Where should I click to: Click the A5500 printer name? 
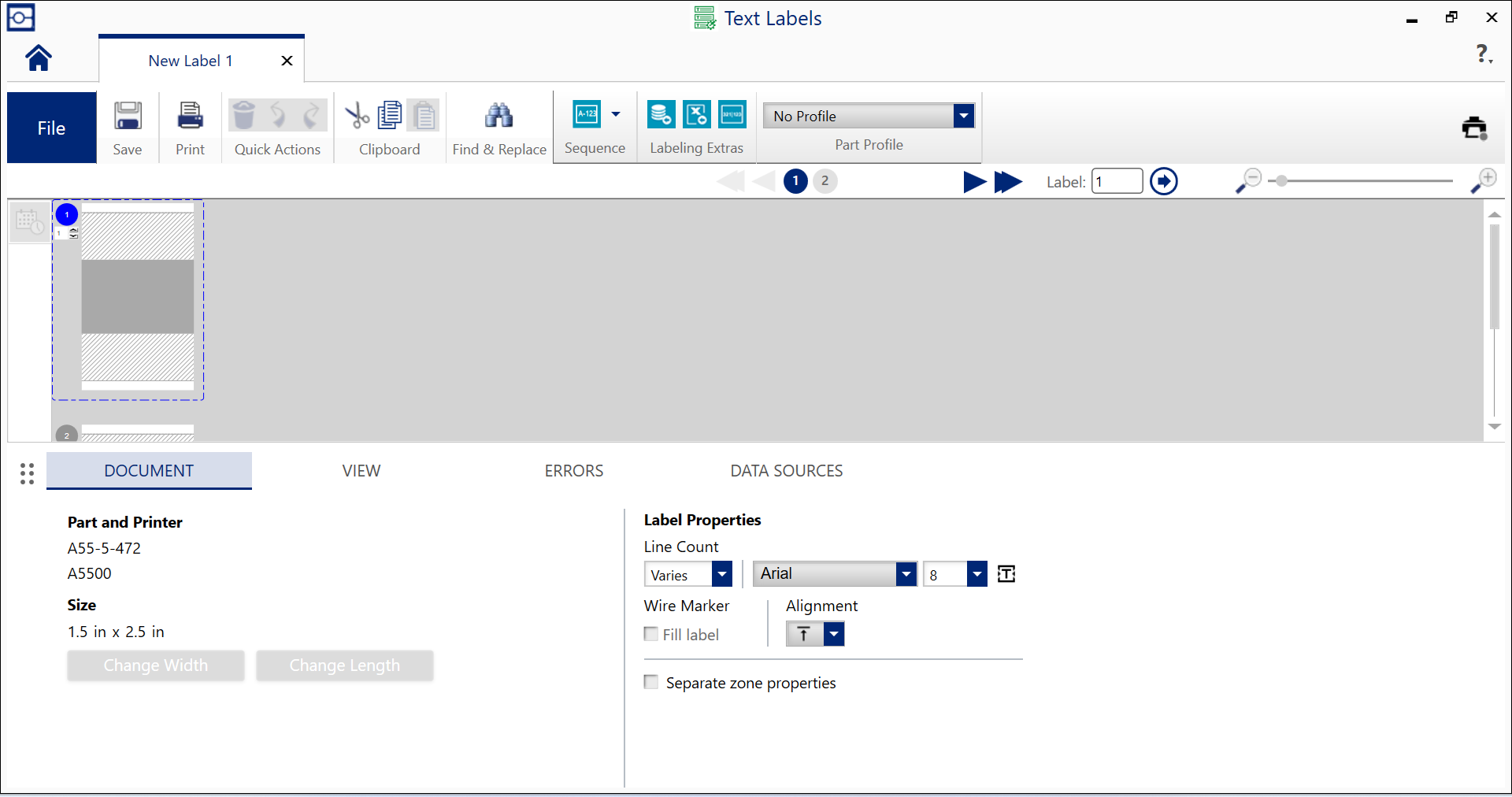click(x=90, y=573)
